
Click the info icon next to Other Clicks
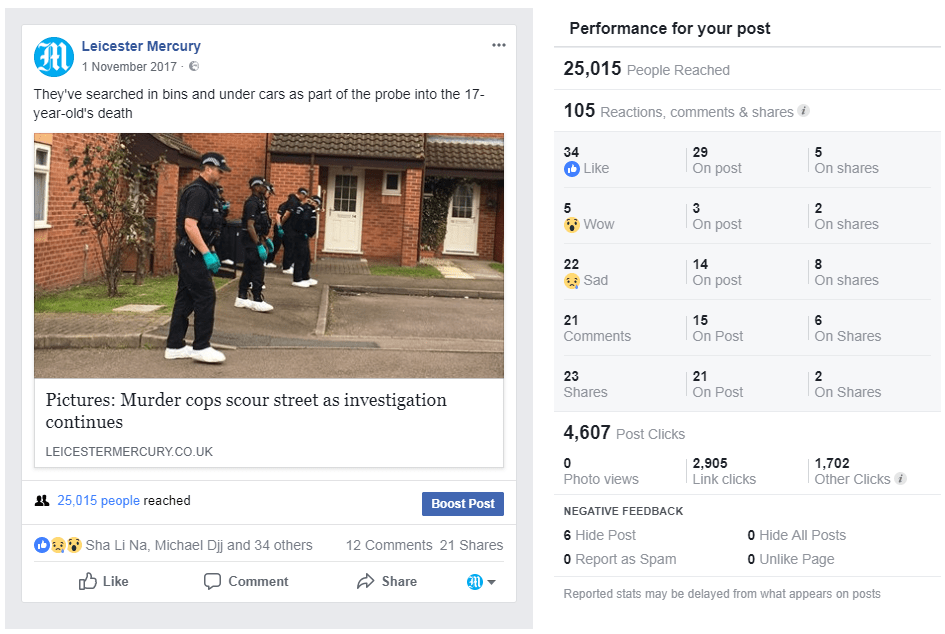click(901, 479)
